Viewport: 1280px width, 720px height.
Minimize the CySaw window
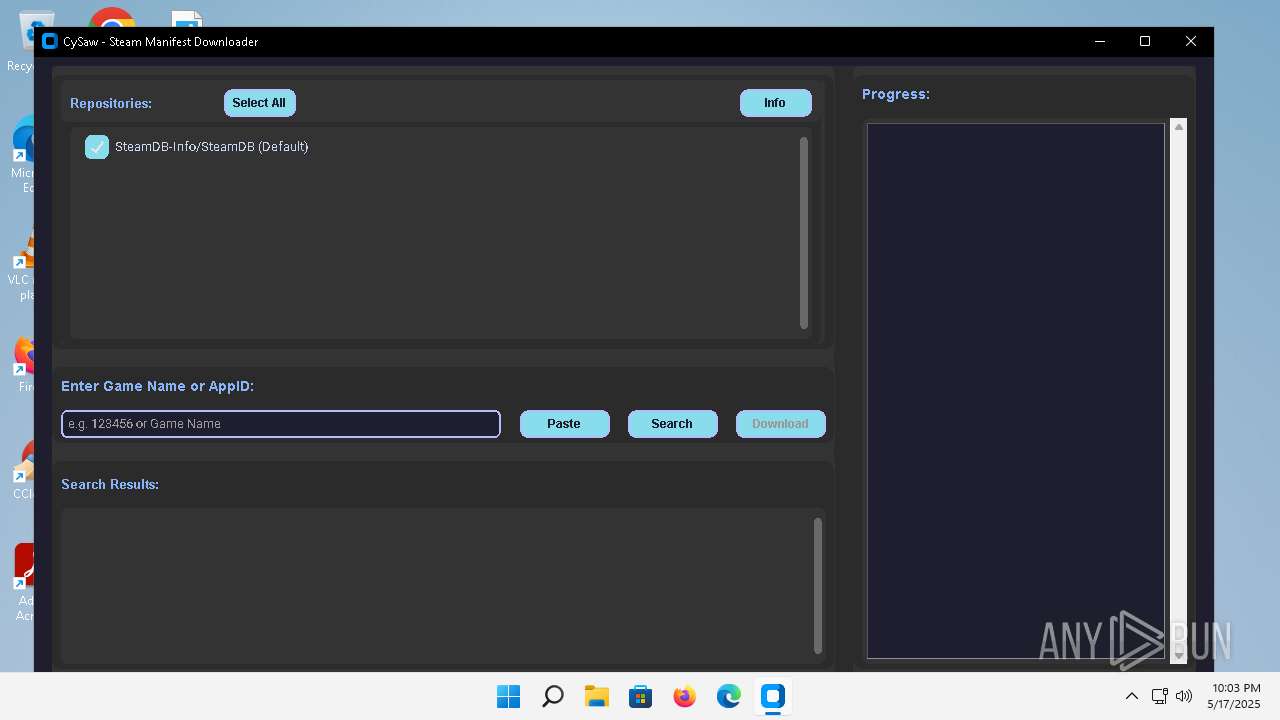1100,42
